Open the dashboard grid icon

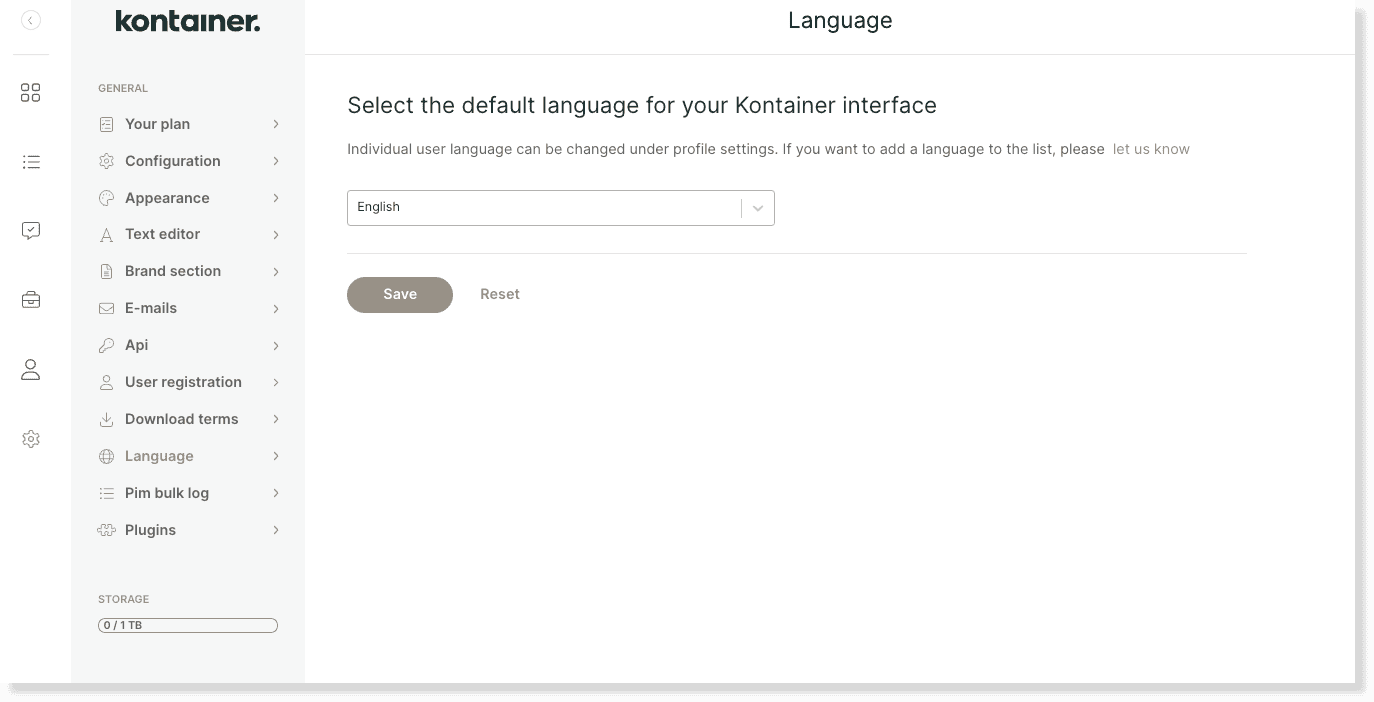[x=30, y=92]
